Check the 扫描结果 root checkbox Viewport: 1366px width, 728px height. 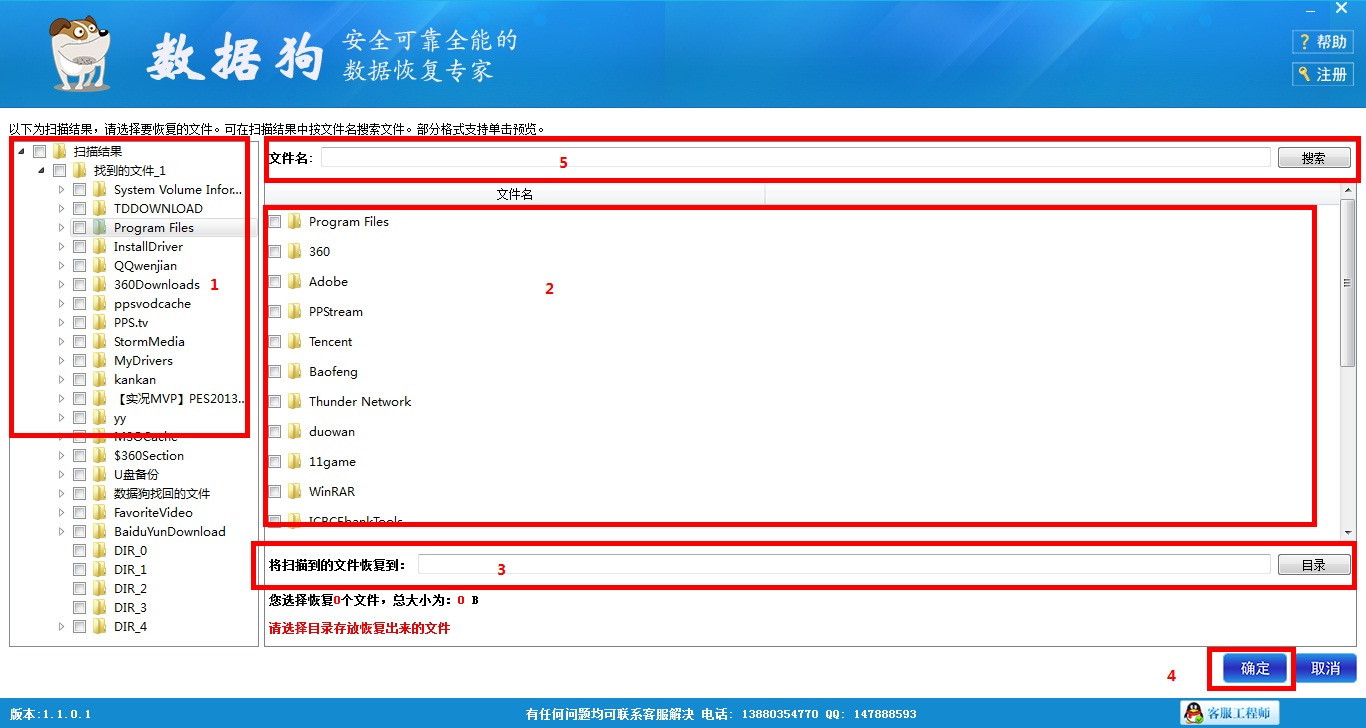[x=39, y=151]
